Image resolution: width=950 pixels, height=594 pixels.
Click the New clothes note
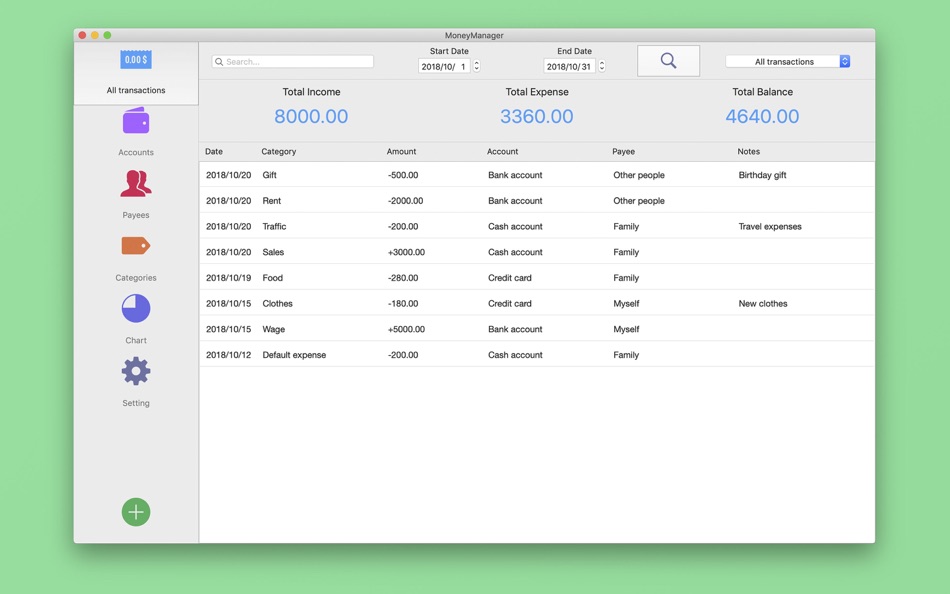[763, 304]
